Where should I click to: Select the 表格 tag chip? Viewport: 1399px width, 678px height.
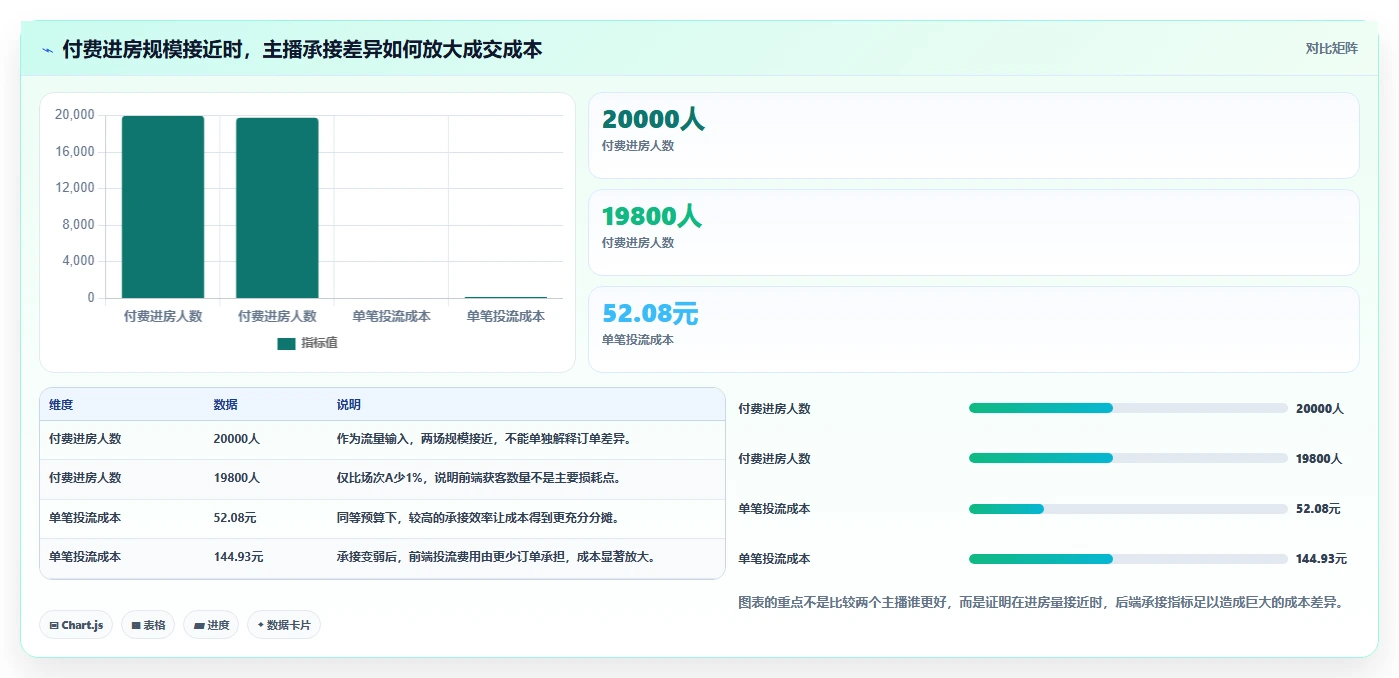pos(148,625)
